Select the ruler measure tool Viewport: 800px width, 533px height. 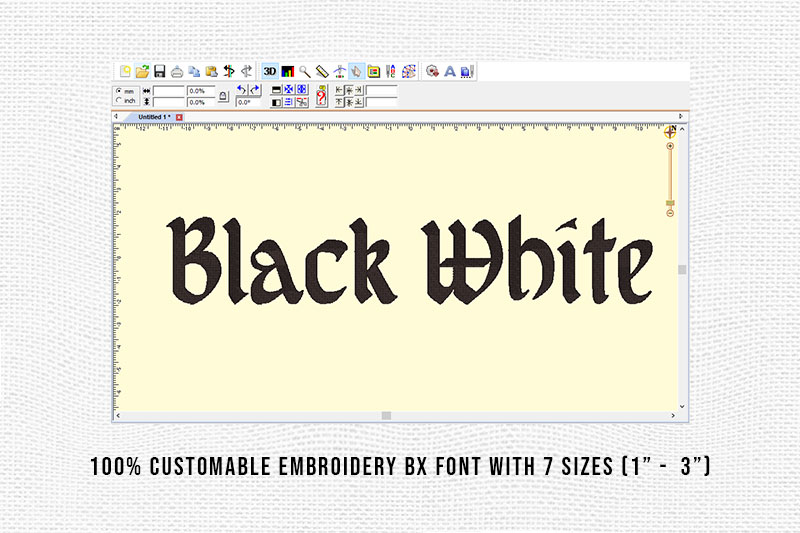322,71
